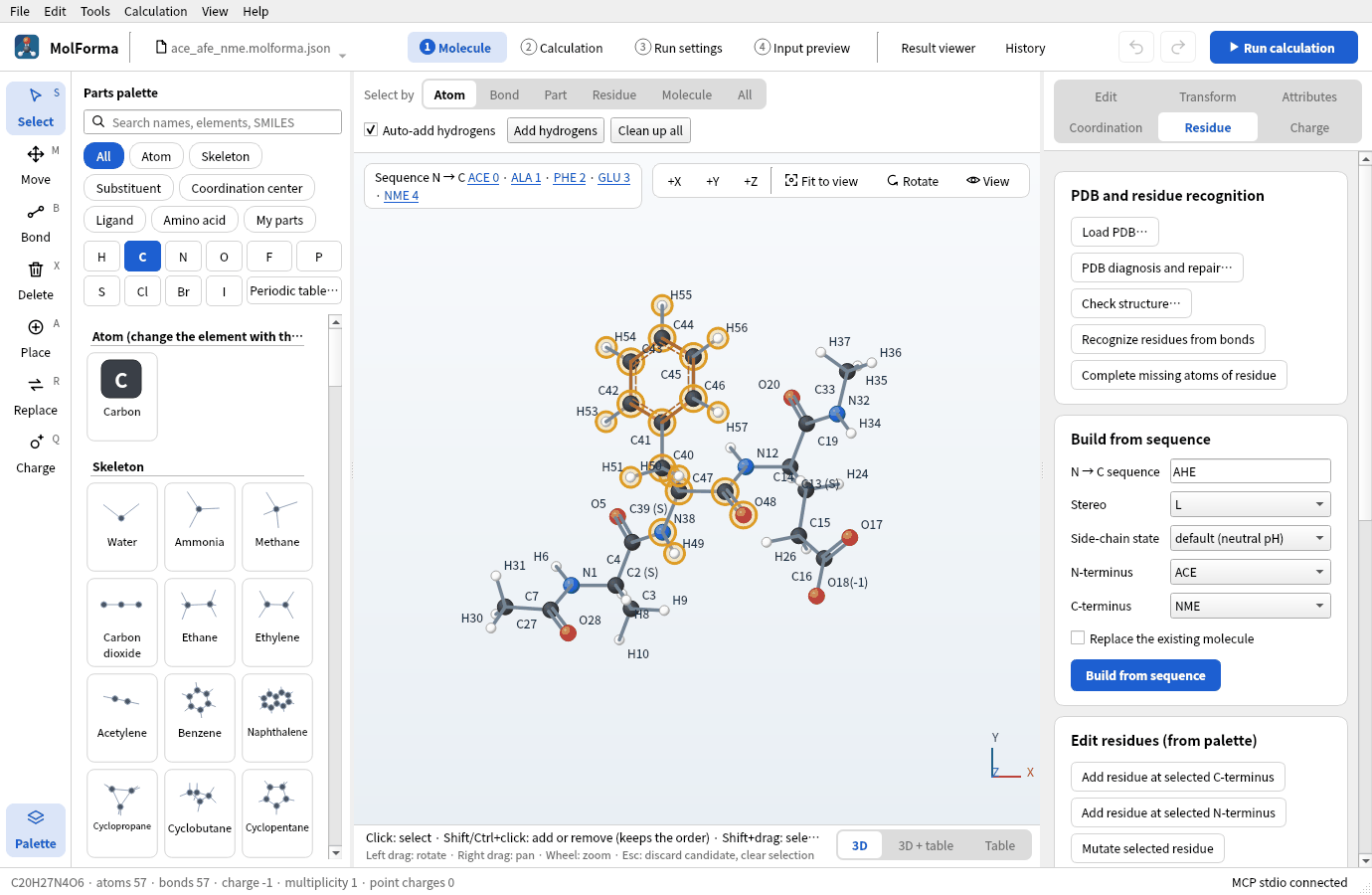Enable Replace the existing molecule checkbox
The image size is (1372, 895).
tap(1078, 637)
